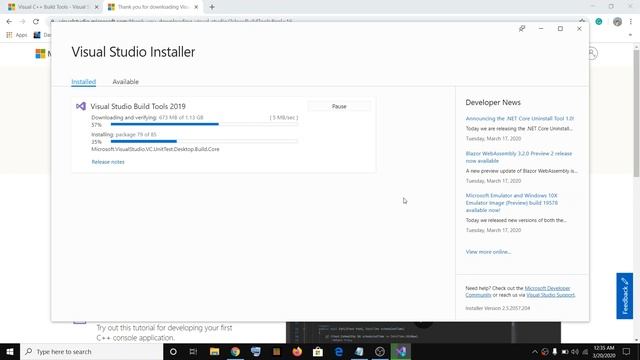Screen dimensions: 640x360
Task: Open File Explorer from the taskbar
Action: tap(214, 351)
